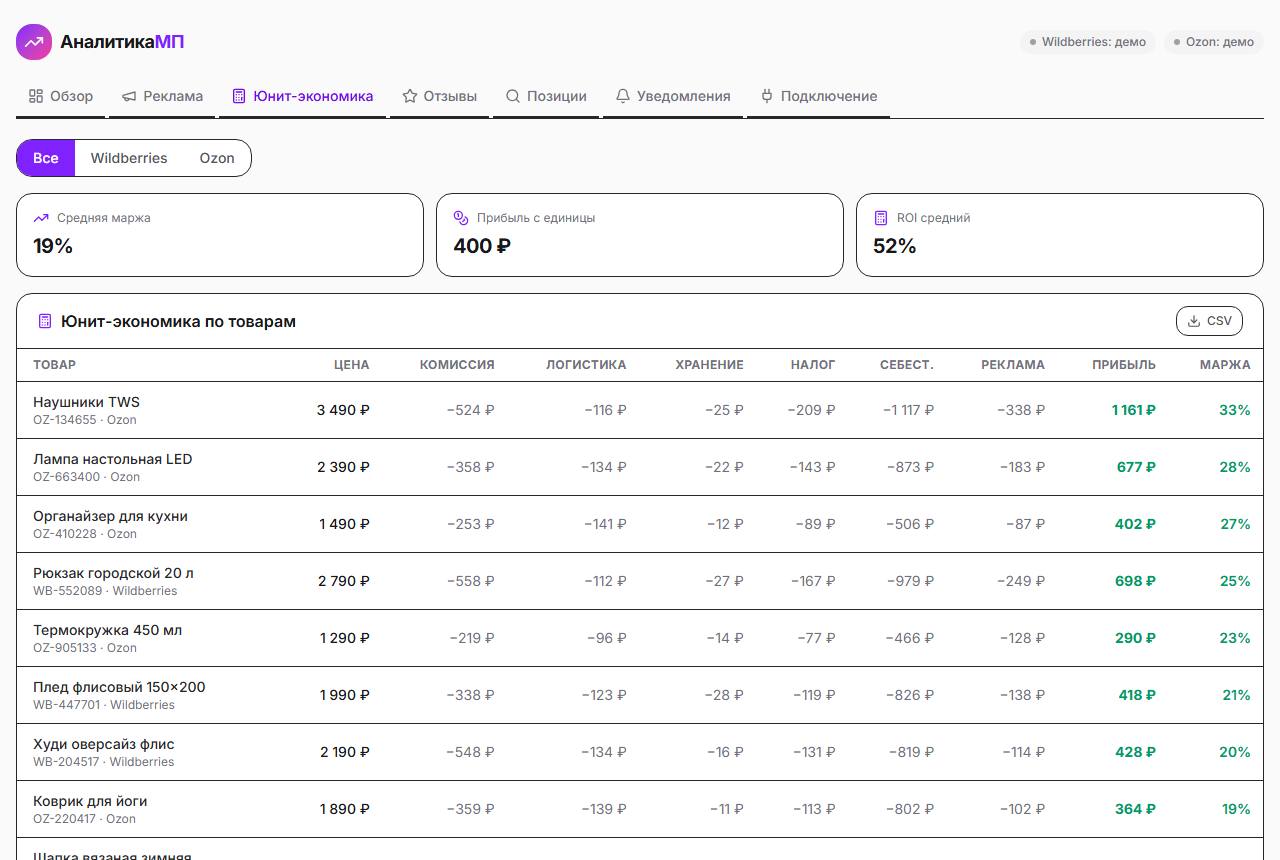Click the 2 190 ₽ price of Худи оверсайз

[345, 752]
